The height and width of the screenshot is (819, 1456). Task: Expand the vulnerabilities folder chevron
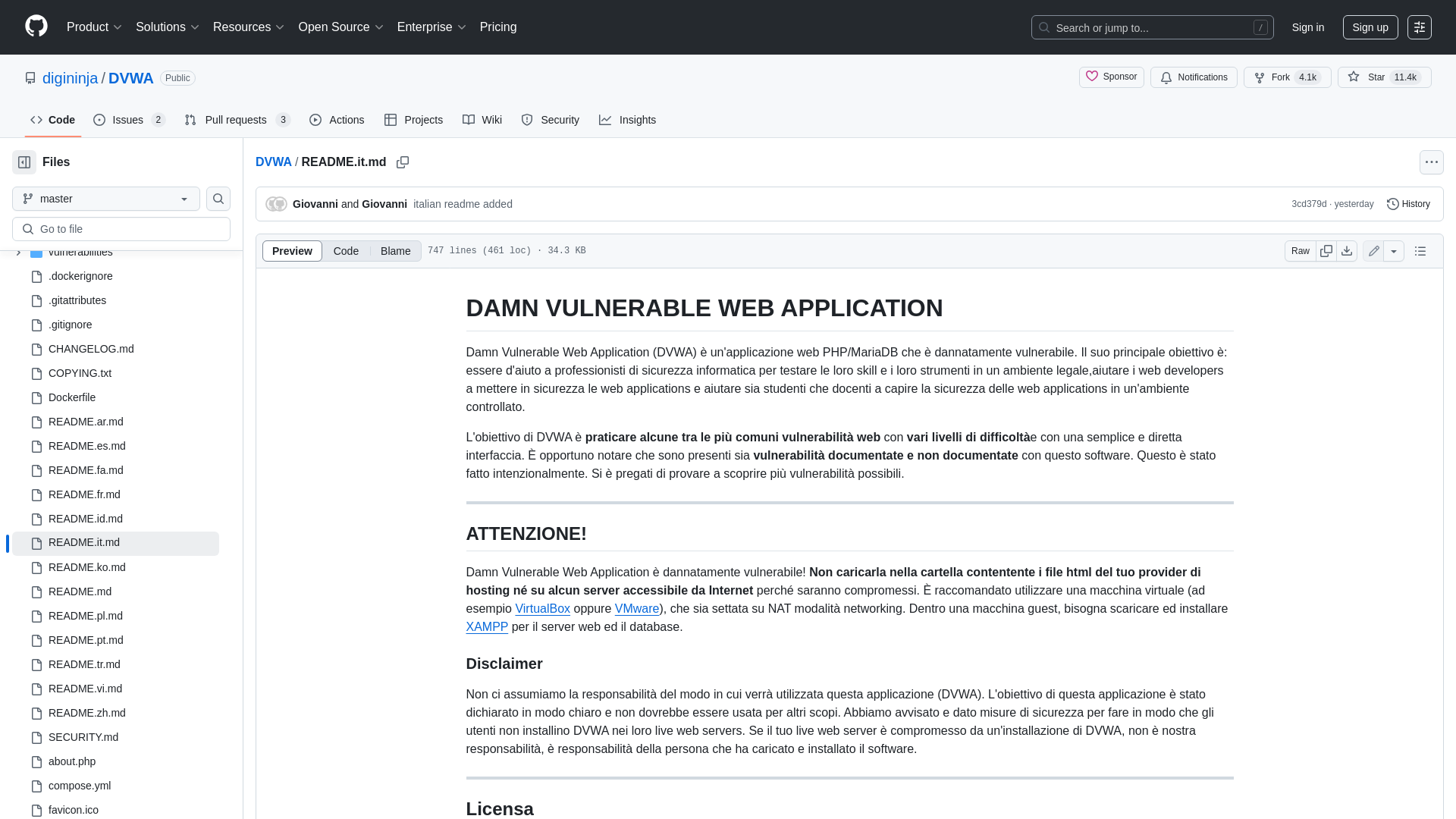pos(18,253)
